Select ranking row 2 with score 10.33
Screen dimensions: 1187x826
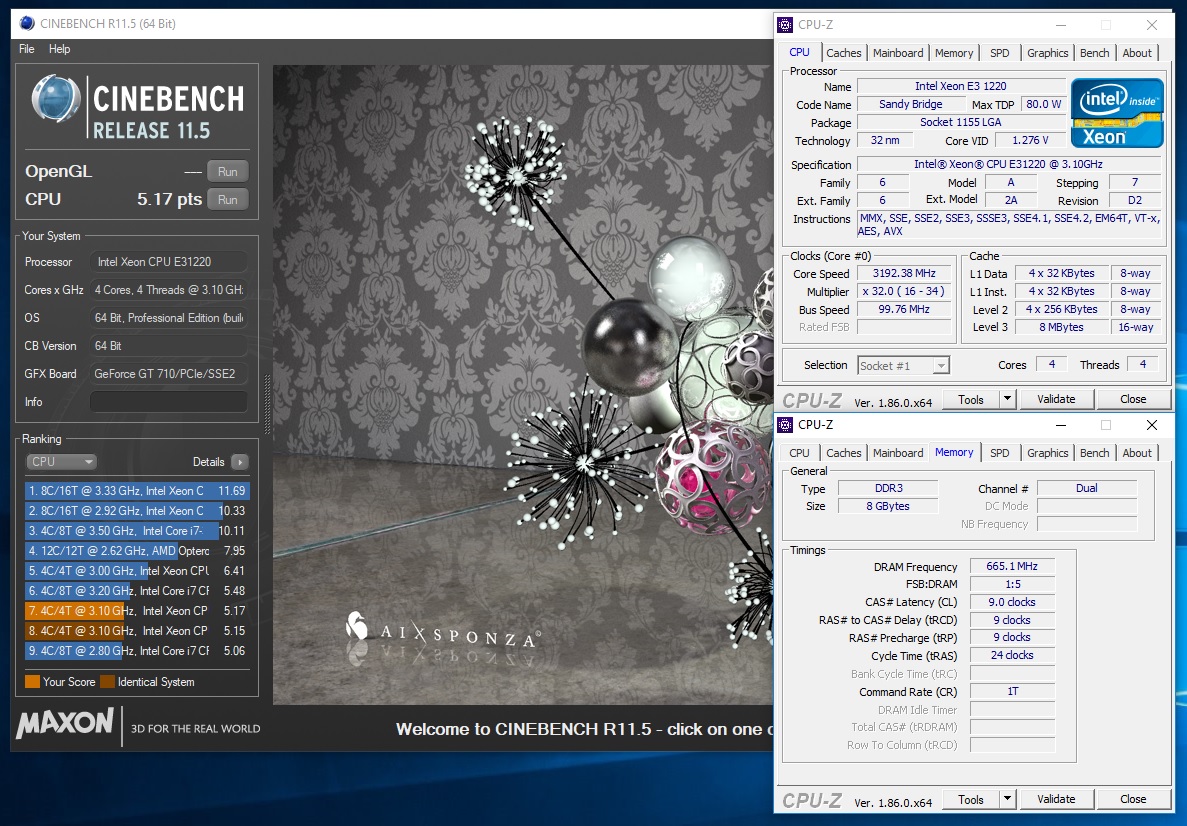(x=137, y=511)
